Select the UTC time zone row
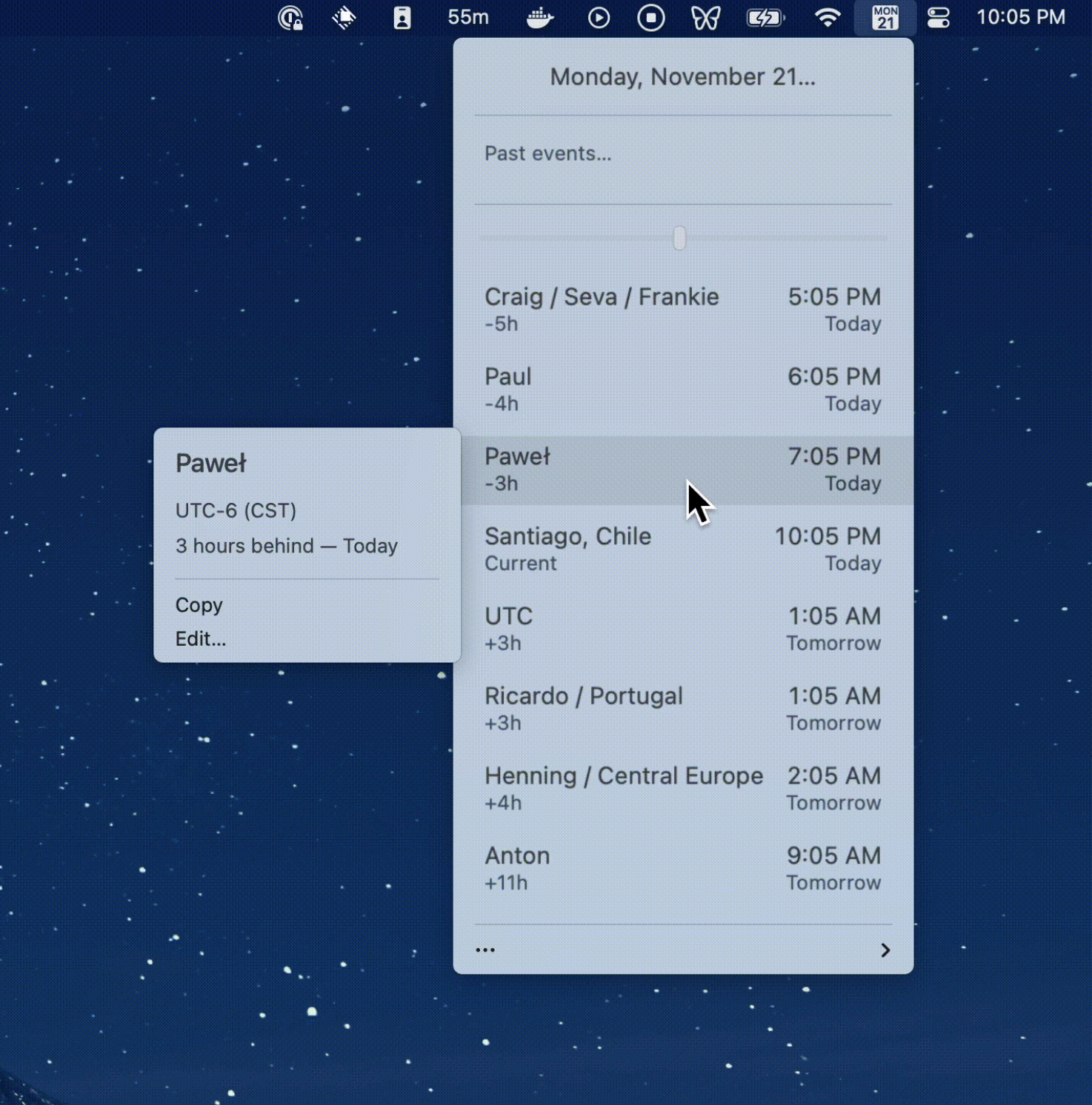1092x1105 pixels. (x=683, y=630)
